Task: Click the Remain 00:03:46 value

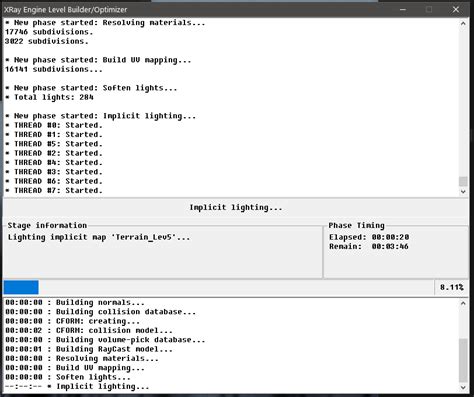Action: 390,246
